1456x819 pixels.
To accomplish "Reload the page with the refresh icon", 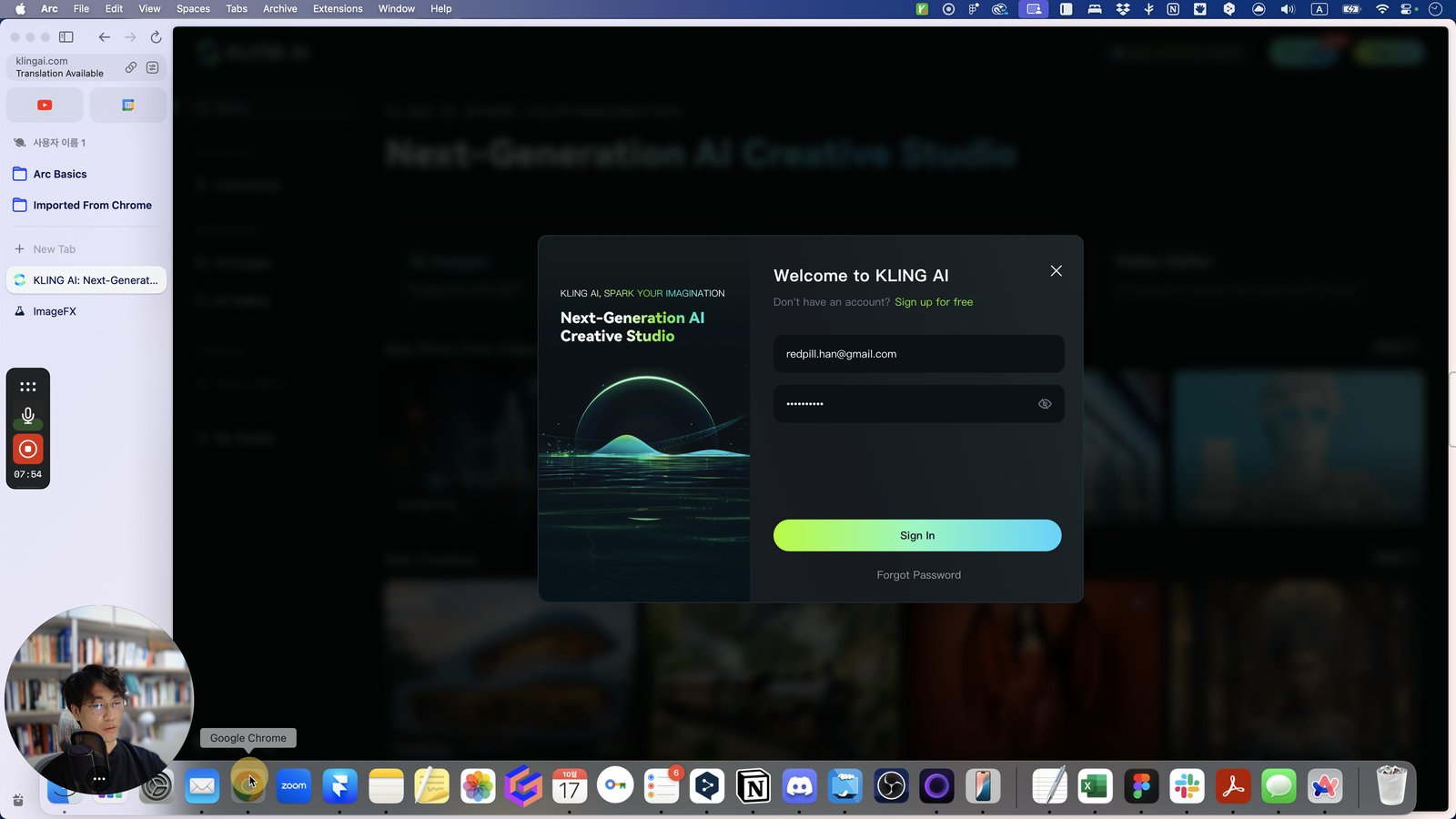I will [x=156, y=37].
